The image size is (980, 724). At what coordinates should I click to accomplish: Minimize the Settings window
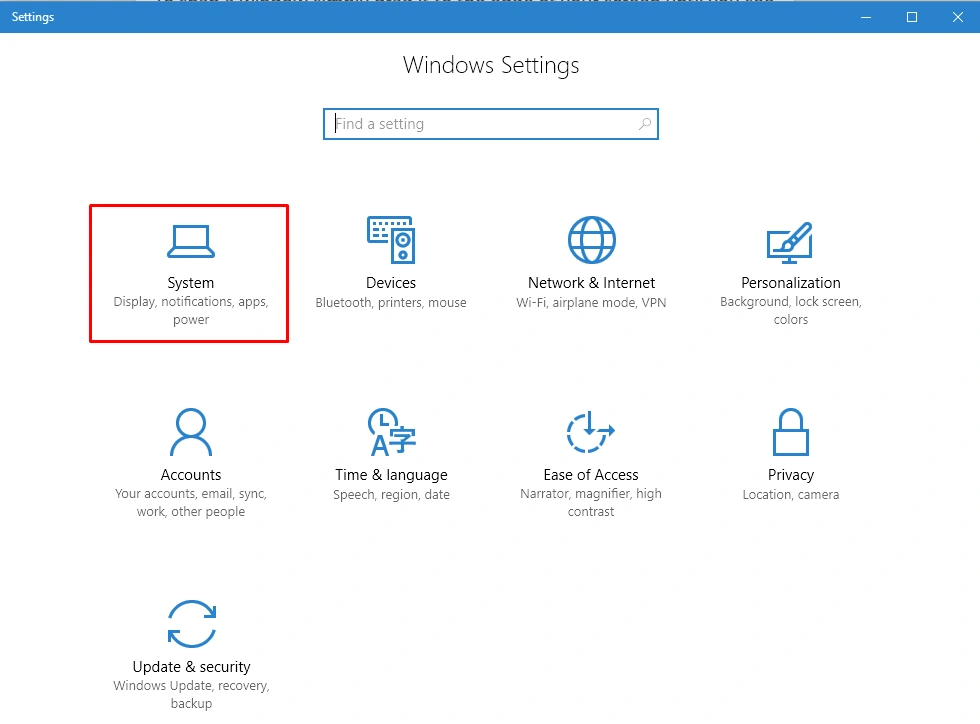pos(866,17)
